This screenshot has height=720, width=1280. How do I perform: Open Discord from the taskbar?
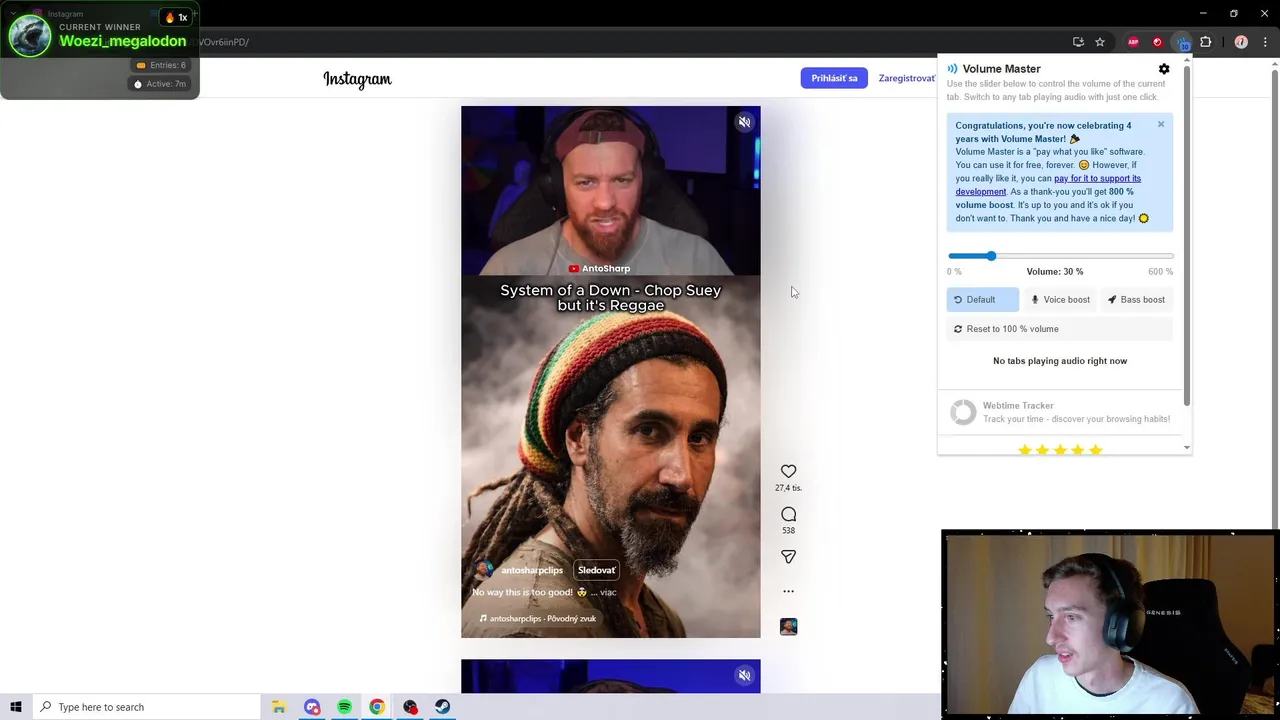pos(312,707)
